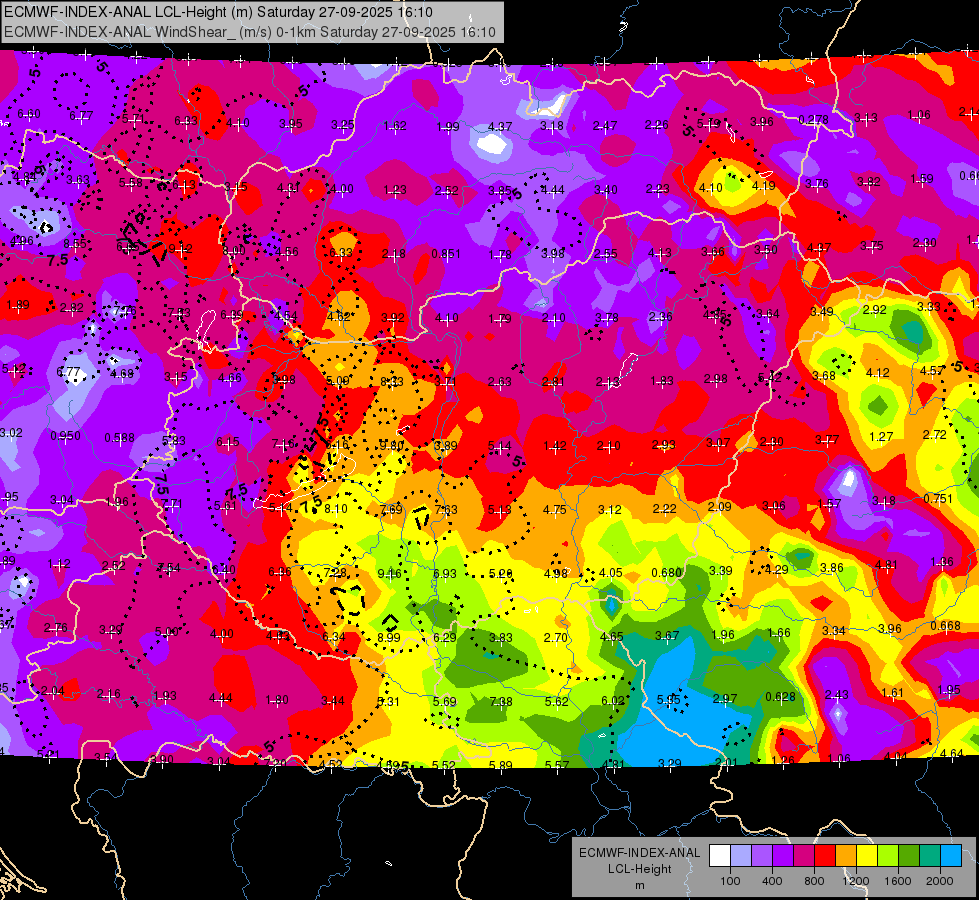979x900 pixels.
Task: Click the grid value 4.12
Action: click(x=877, y=373)
